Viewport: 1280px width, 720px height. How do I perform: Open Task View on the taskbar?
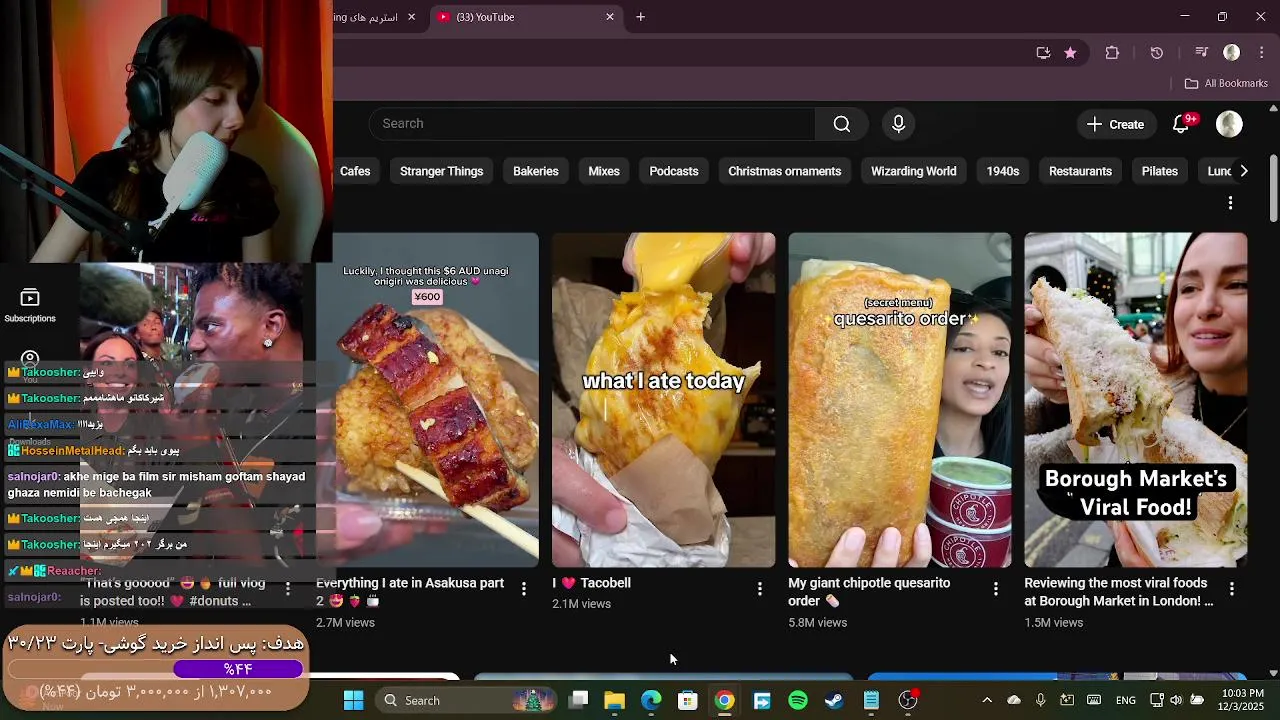[578, 700]
